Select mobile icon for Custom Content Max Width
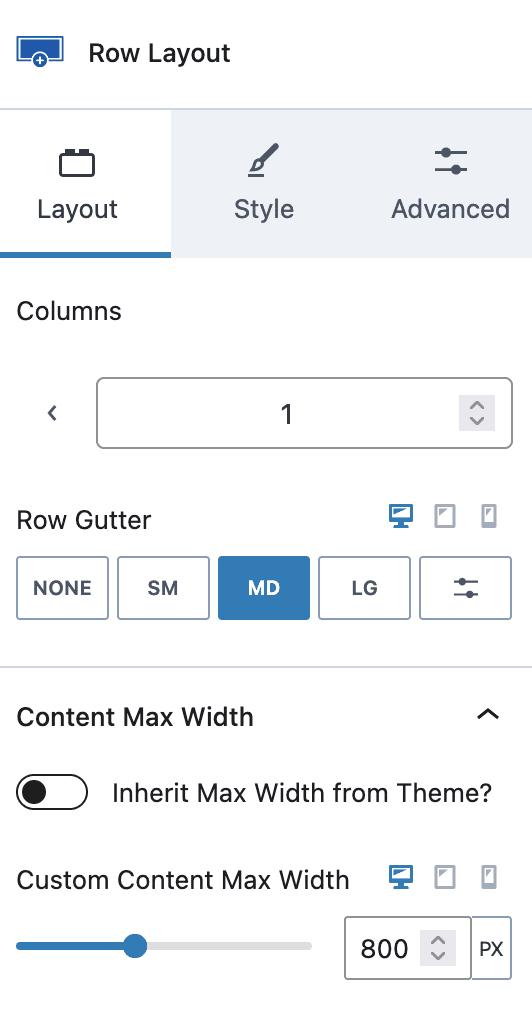 pos(489,877)
